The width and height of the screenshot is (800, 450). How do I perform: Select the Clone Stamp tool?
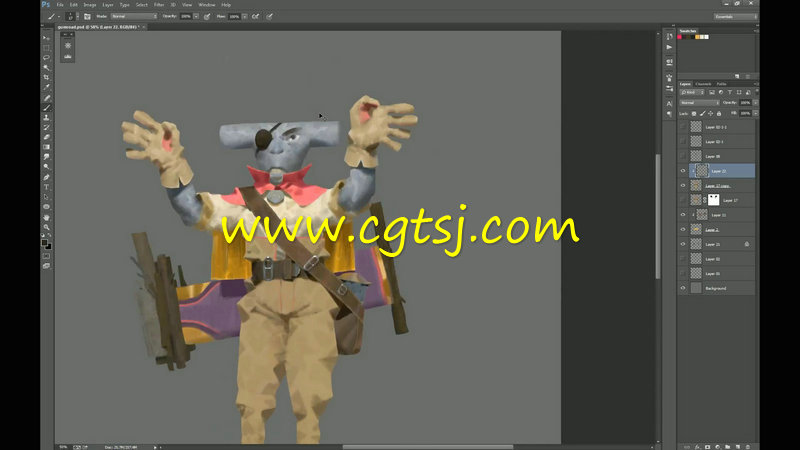coord(46,117)
